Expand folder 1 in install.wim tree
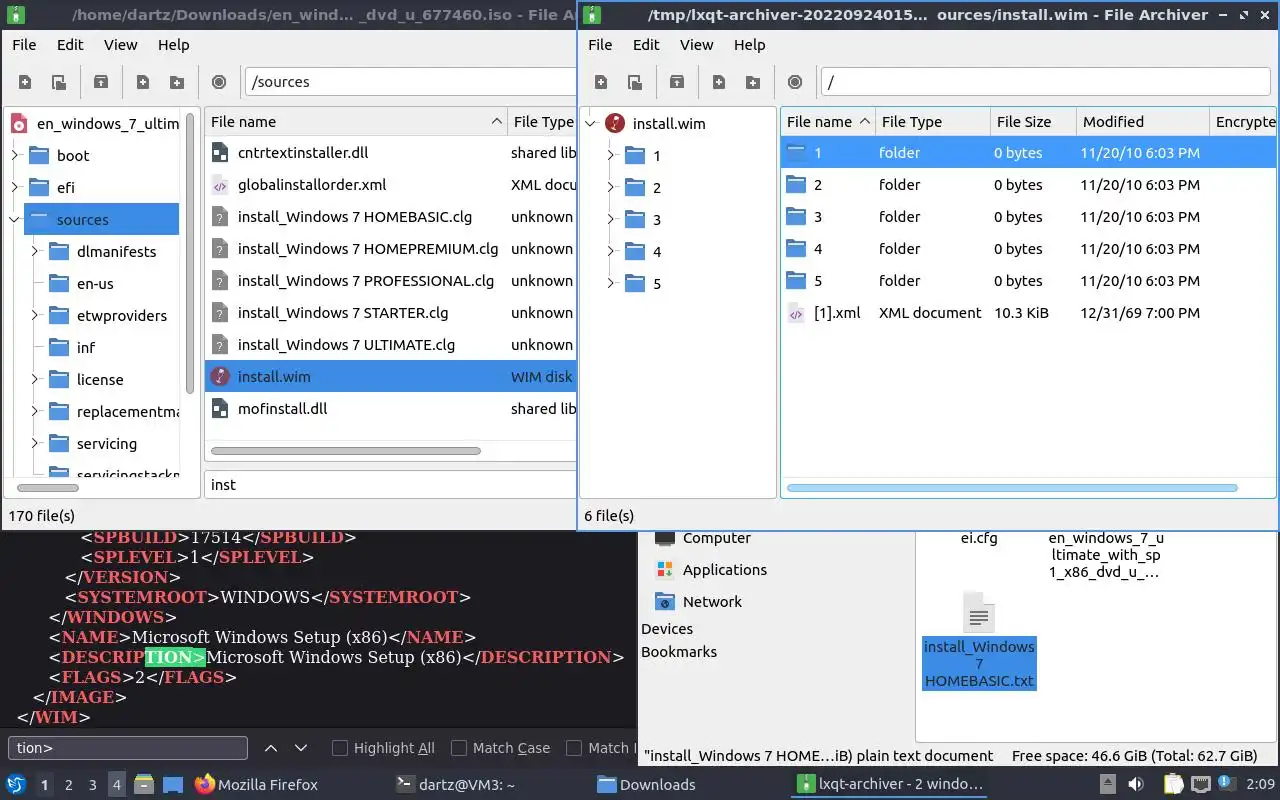The height and width of the screenshot is (800, 1280). 611,155
